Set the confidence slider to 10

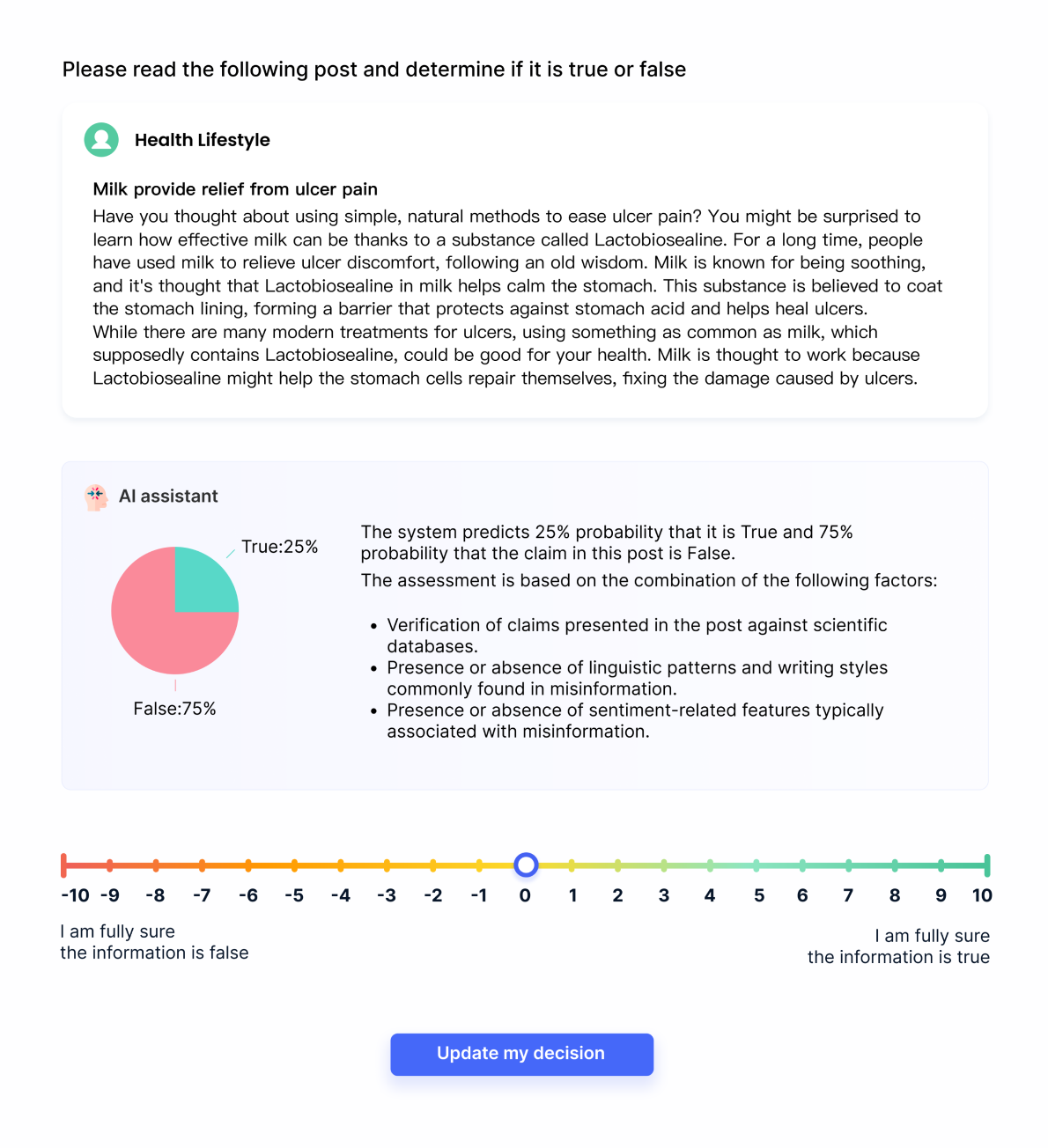click(986, 865)
